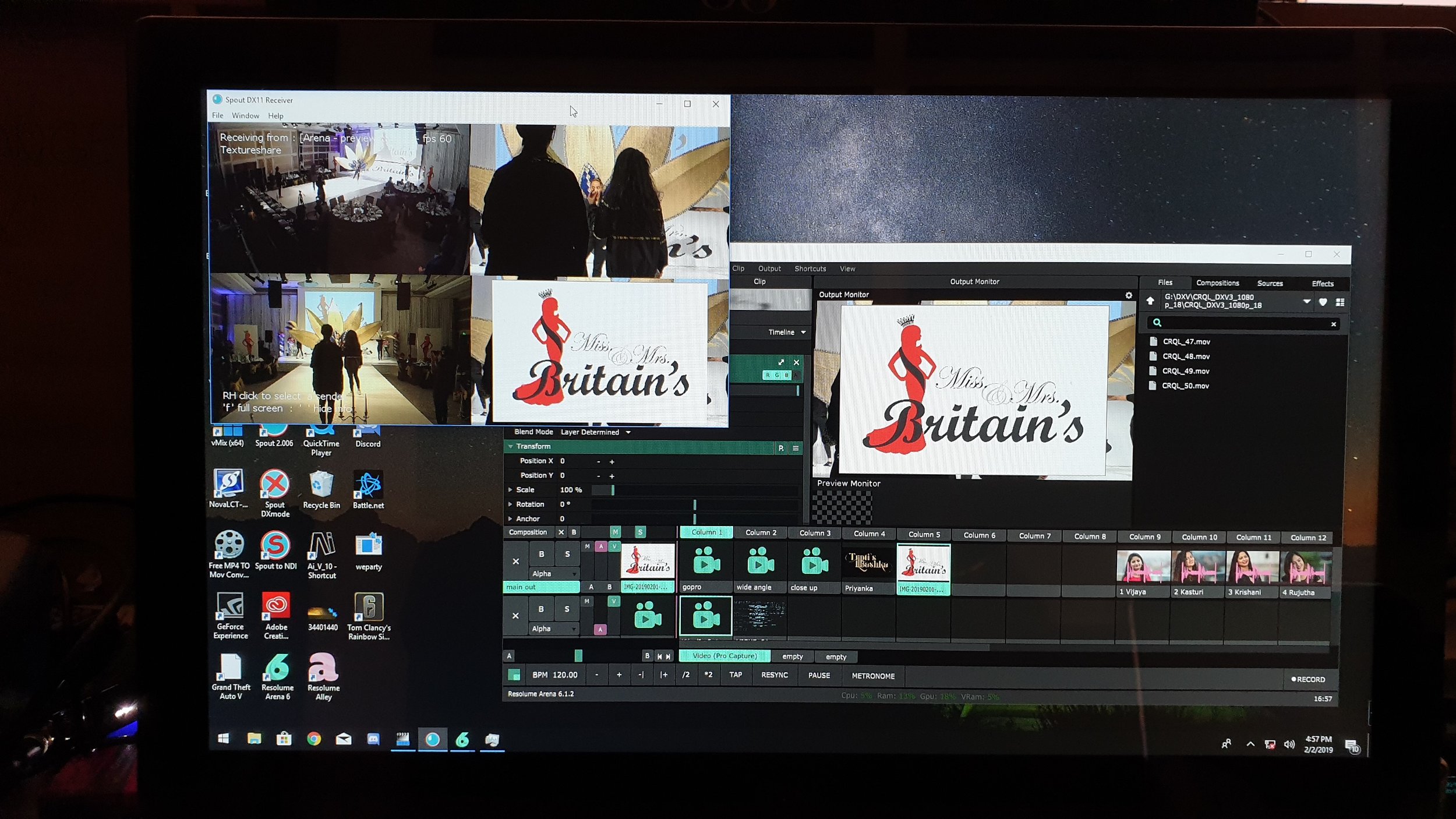Viewport: 1456px width, 819px height.
Task: Open GeForce Experience desktop icon
Action: tap(230, 616)
